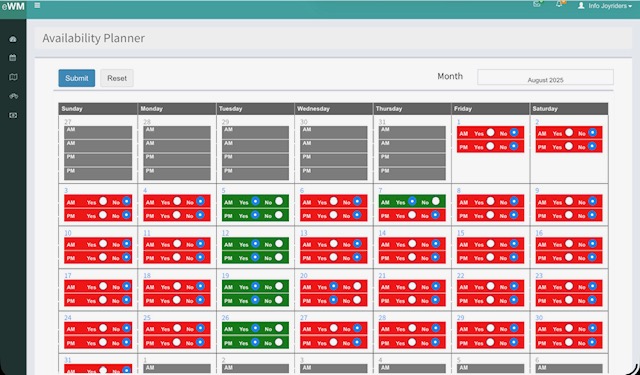Select PM No for Tuesday August 5

279,215
